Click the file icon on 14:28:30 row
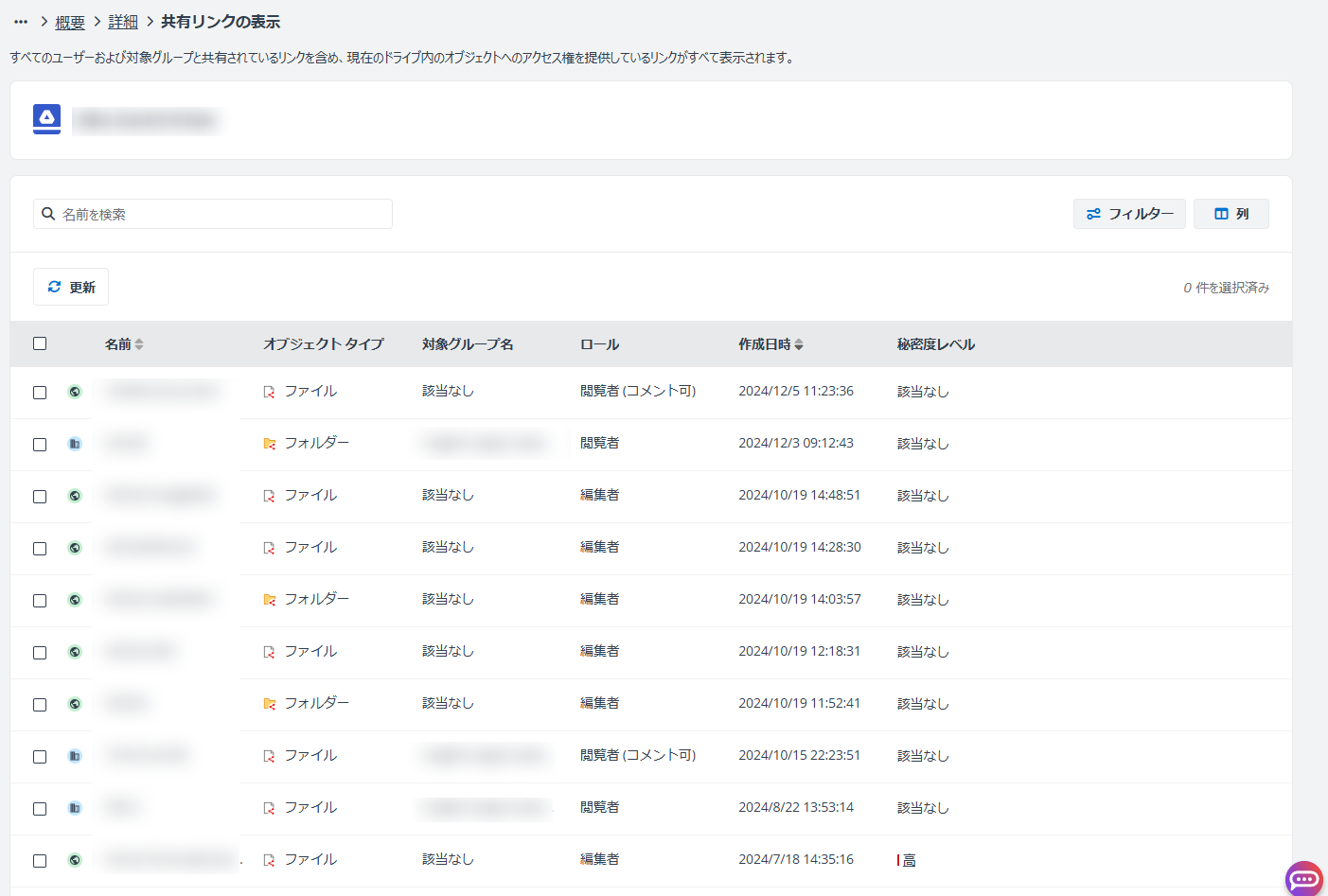 click(x=270, y=548)
